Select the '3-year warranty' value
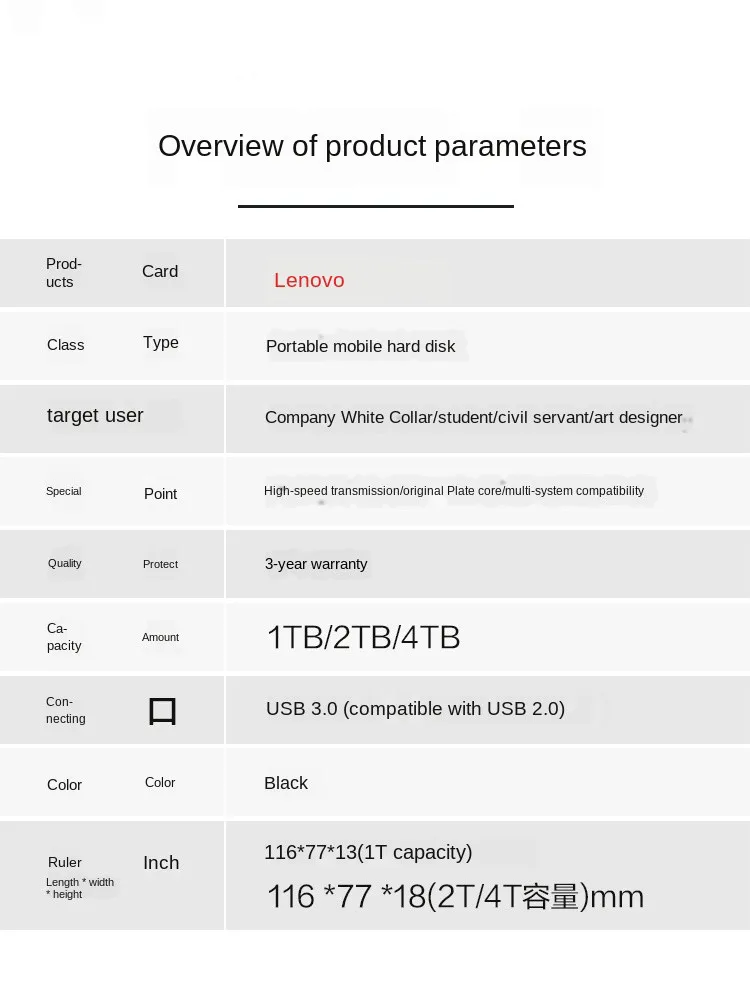750x1000 pixels. click(x=316, y=564)
